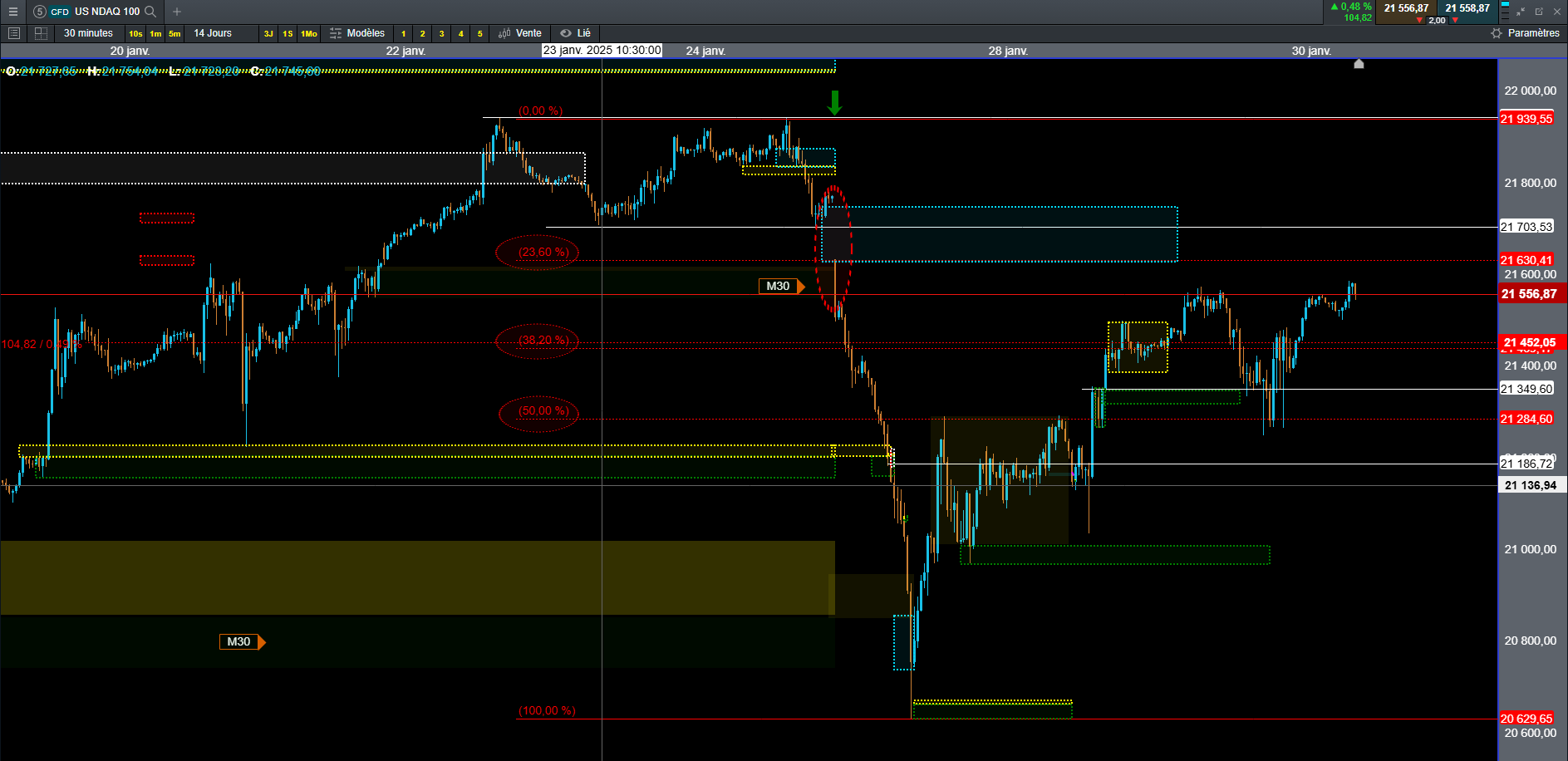
Task: Click the 21 939,55 red price level label
Action: pos(1526,119)
